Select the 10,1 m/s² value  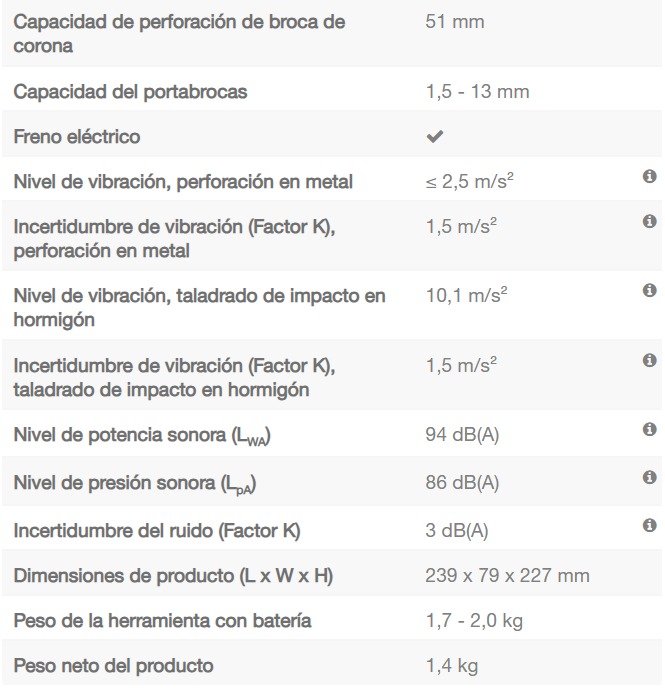click(x=466, y=295)
